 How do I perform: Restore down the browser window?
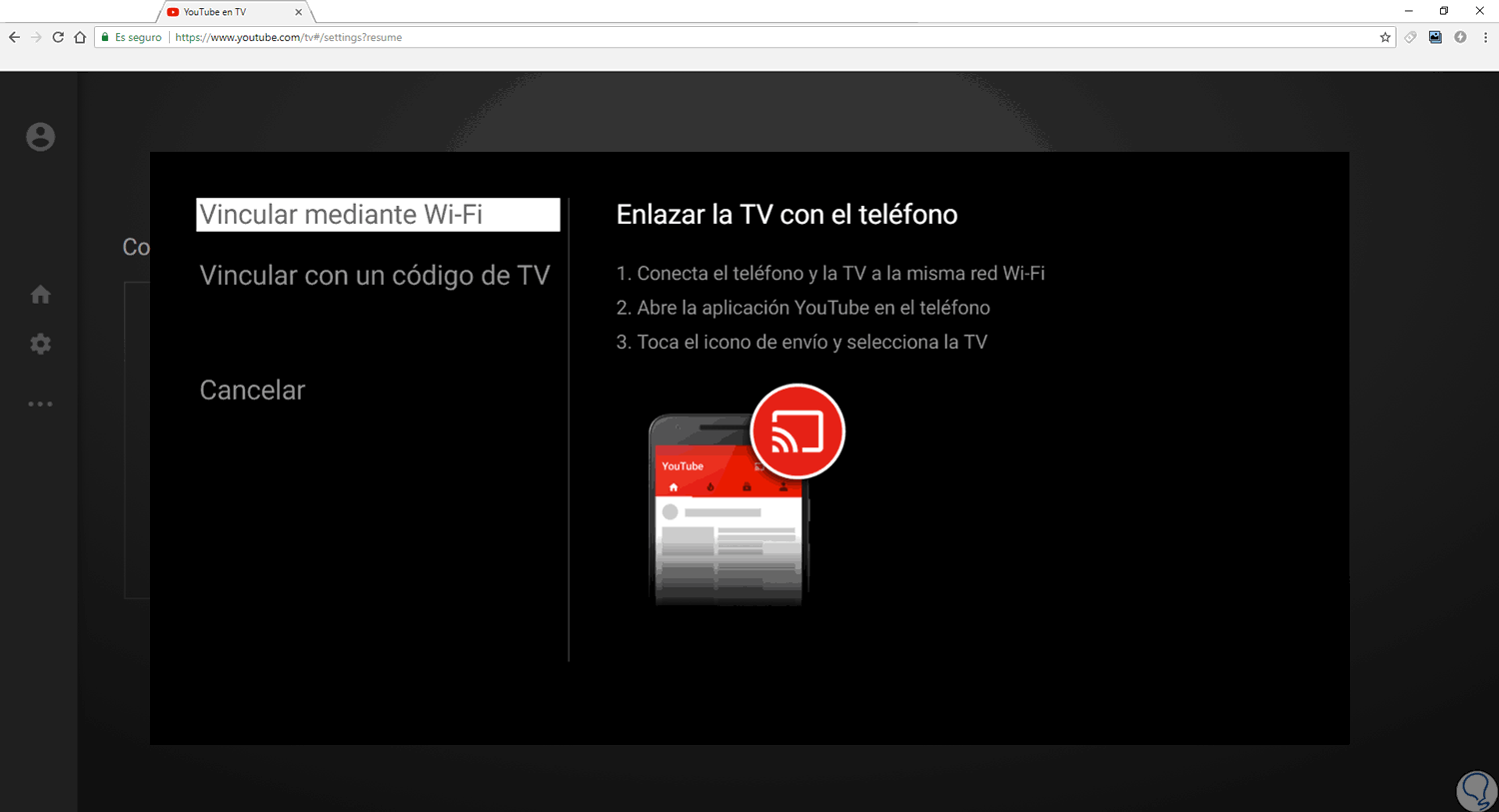(1444, 11)
